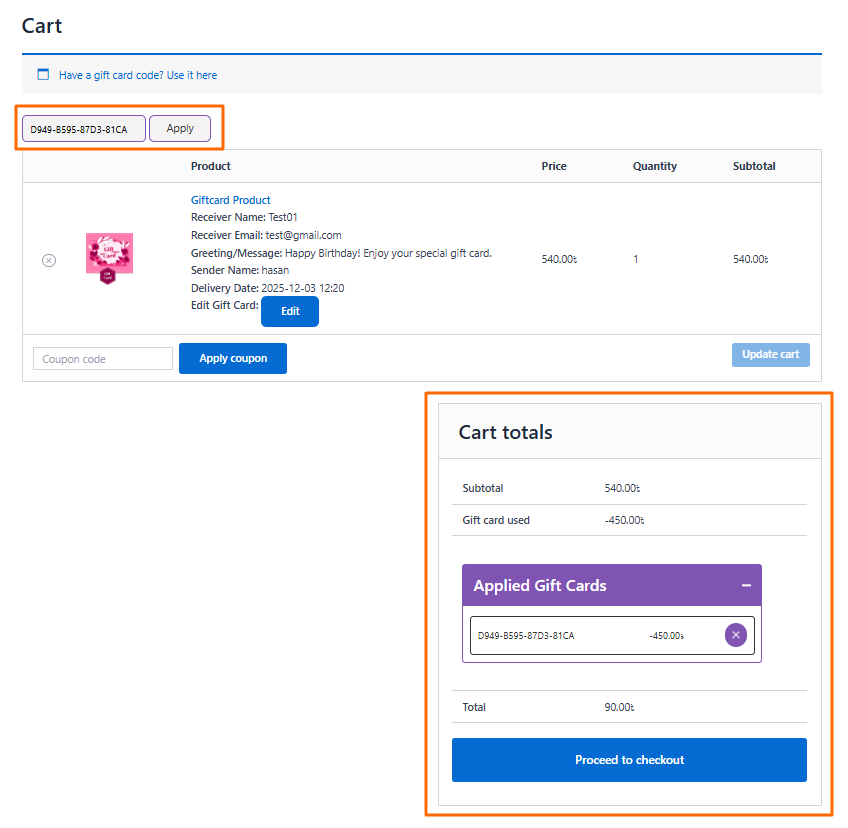Click the Quantity value in cart row
The height and width of the screenshot is (828, 848).
pos(636,260)
